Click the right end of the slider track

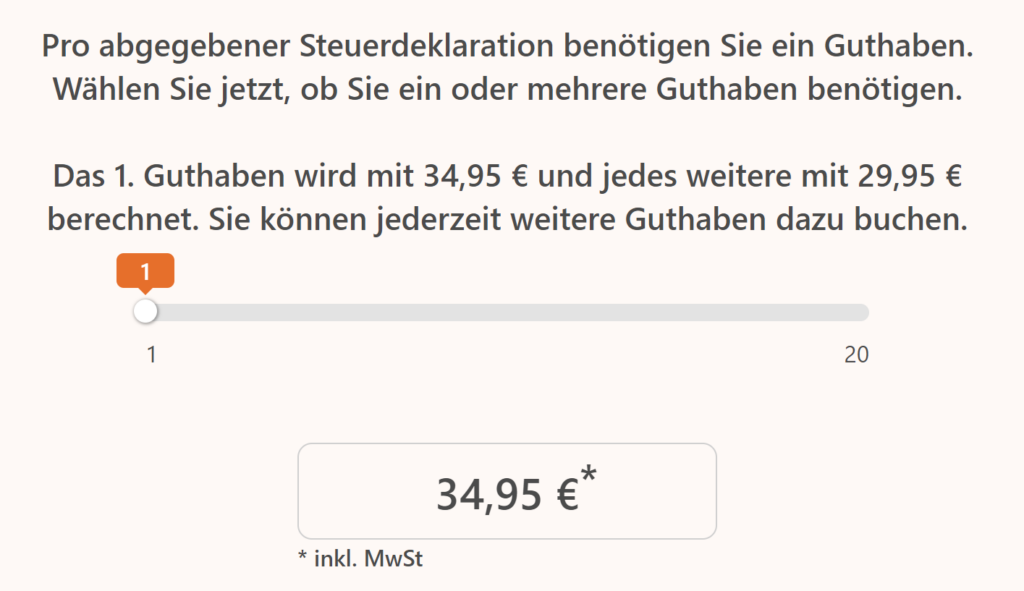pyautogui.click(x=860, y=311)
